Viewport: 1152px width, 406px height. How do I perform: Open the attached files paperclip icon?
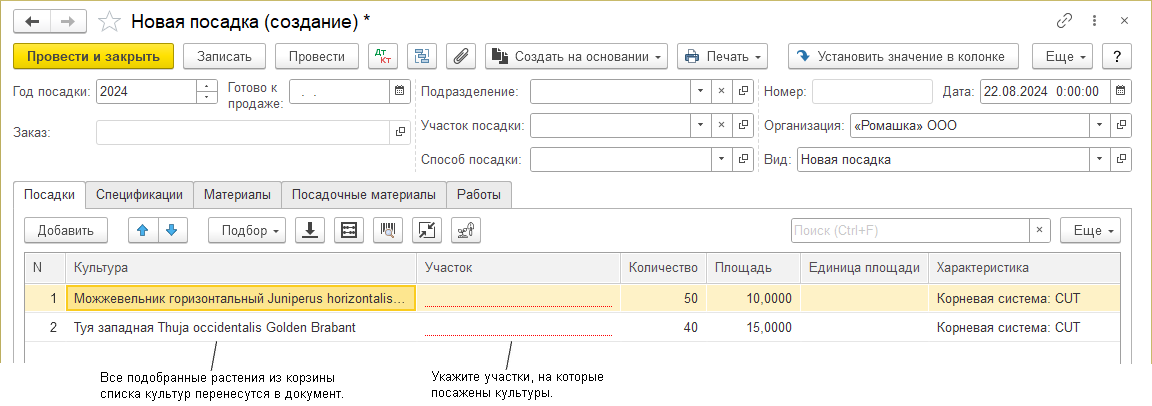pos(460,57)
